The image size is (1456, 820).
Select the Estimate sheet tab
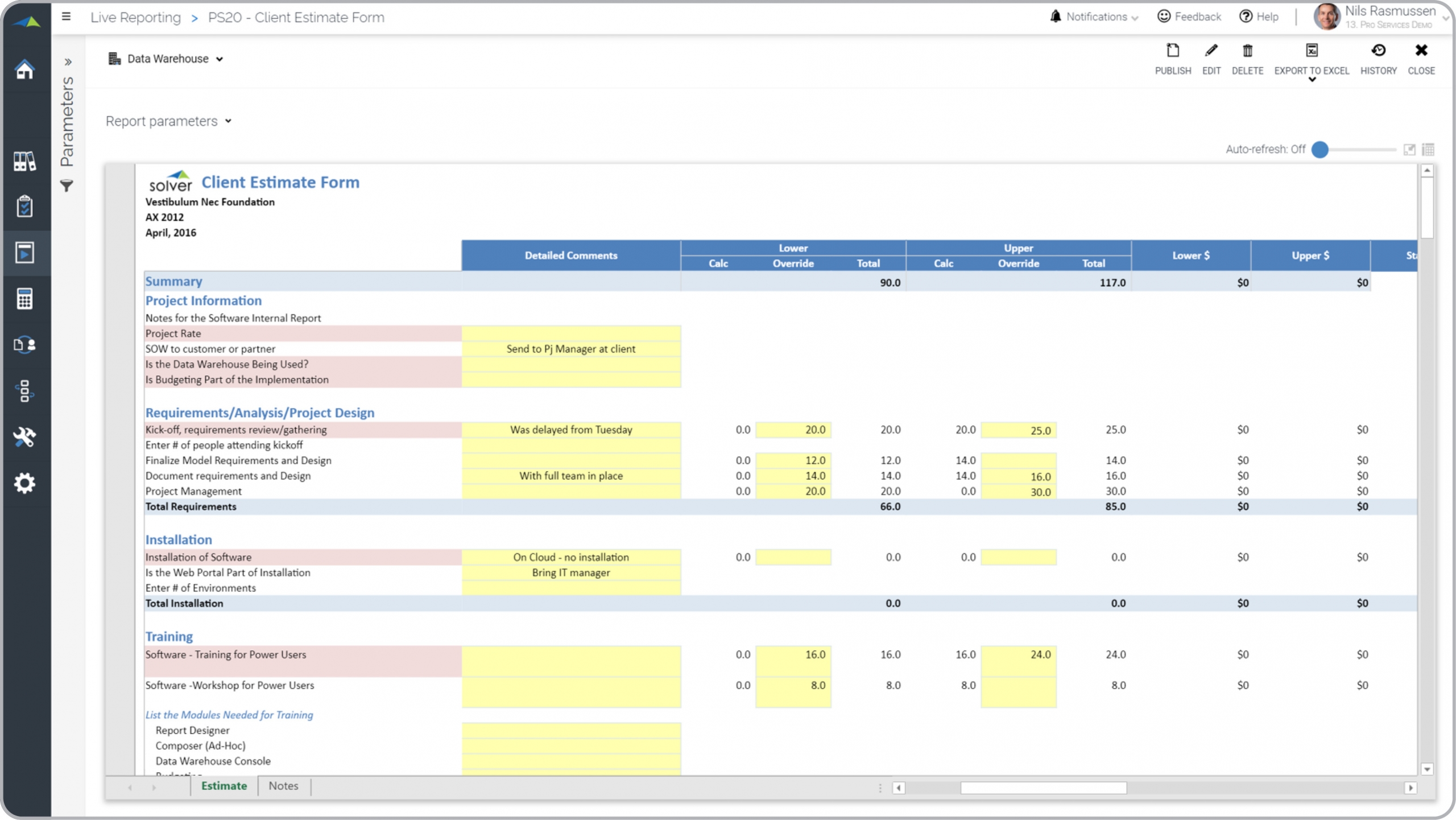224,785
